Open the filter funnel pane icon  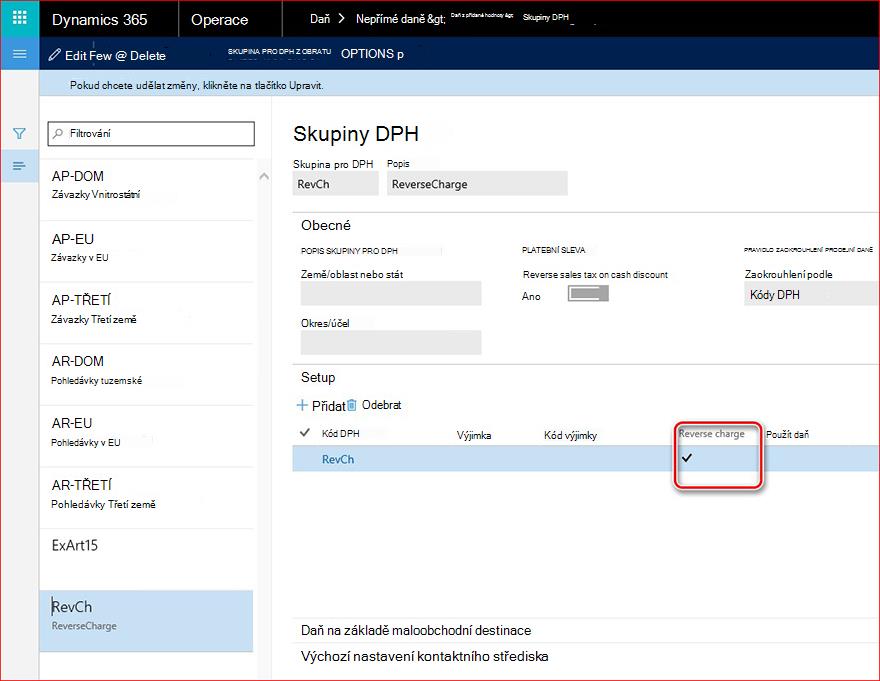[20, 134]
